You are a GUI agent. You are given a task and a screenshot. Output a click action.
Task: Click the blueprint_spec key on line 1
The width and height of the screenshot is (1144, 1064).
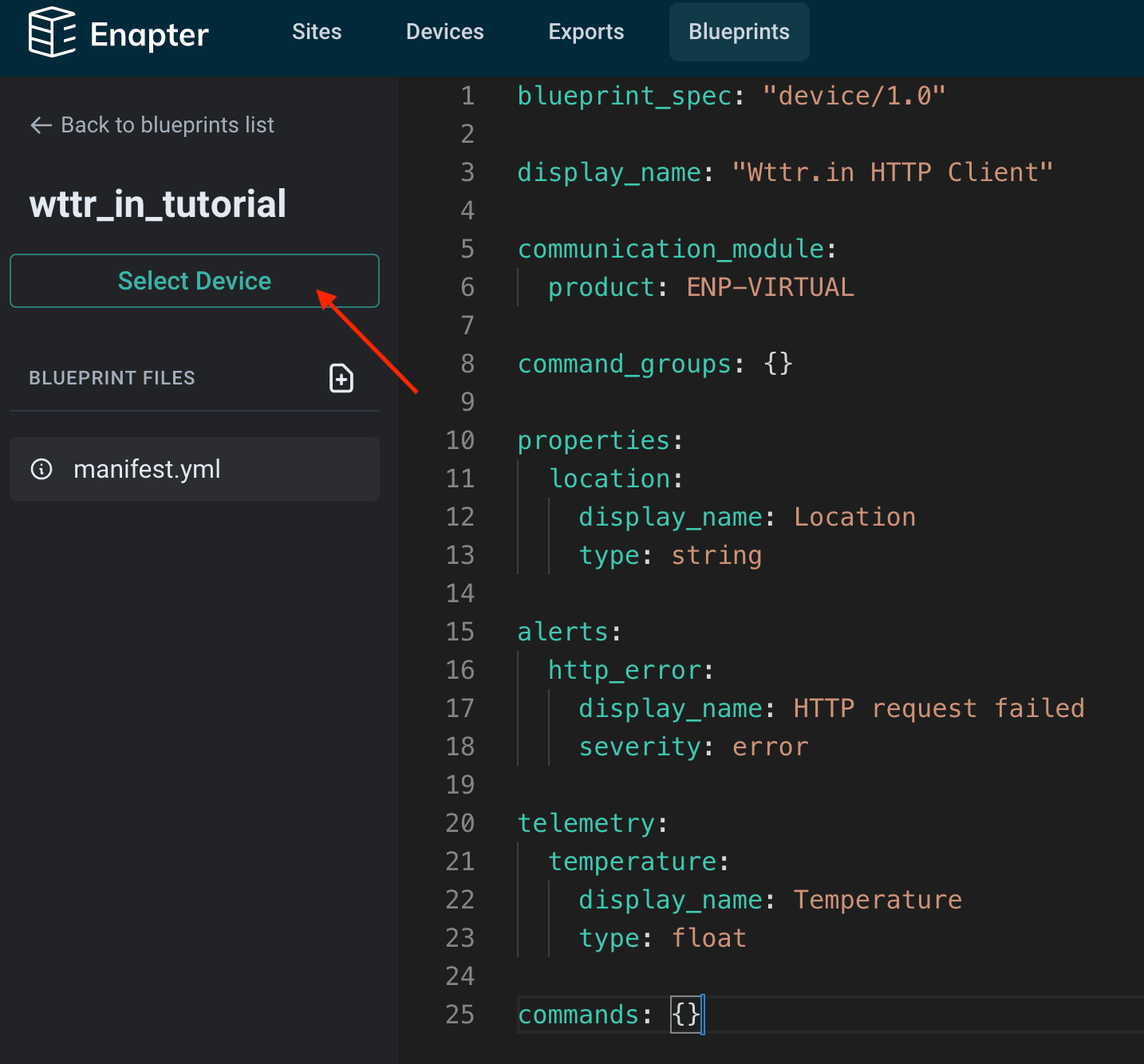pos(625,96)
